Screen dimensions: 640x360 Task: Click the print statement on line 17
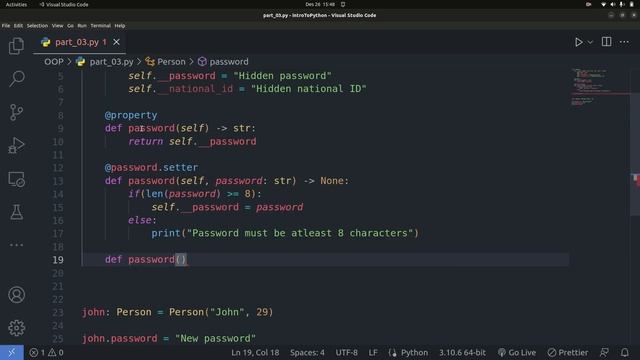click(285, 233)
